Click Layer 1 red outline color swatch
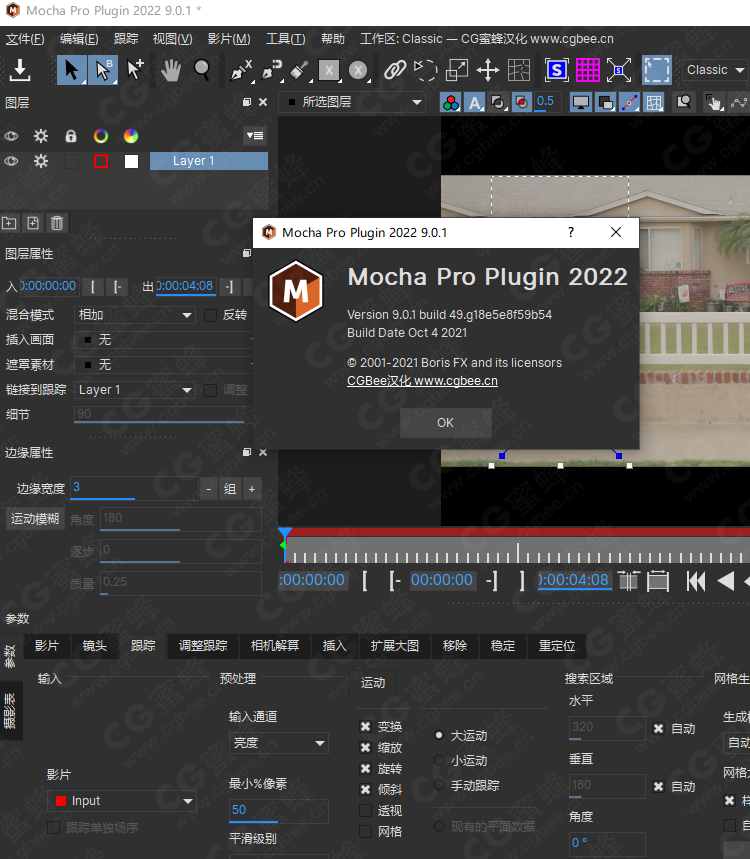Viewport: 750px width, 859px height. (101, 161)
